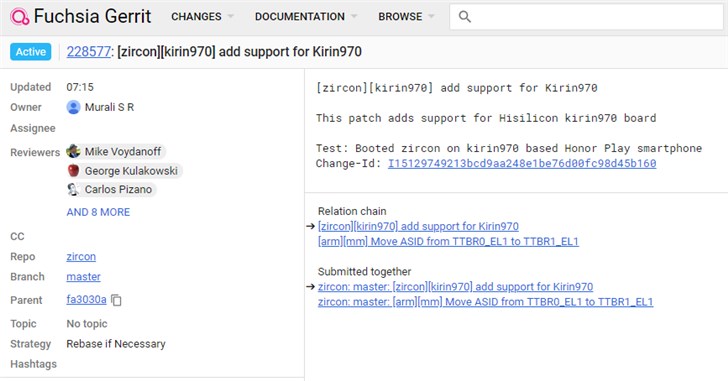Click the CC label
Viewport: 728px width, 381px height.
point(17,236)
